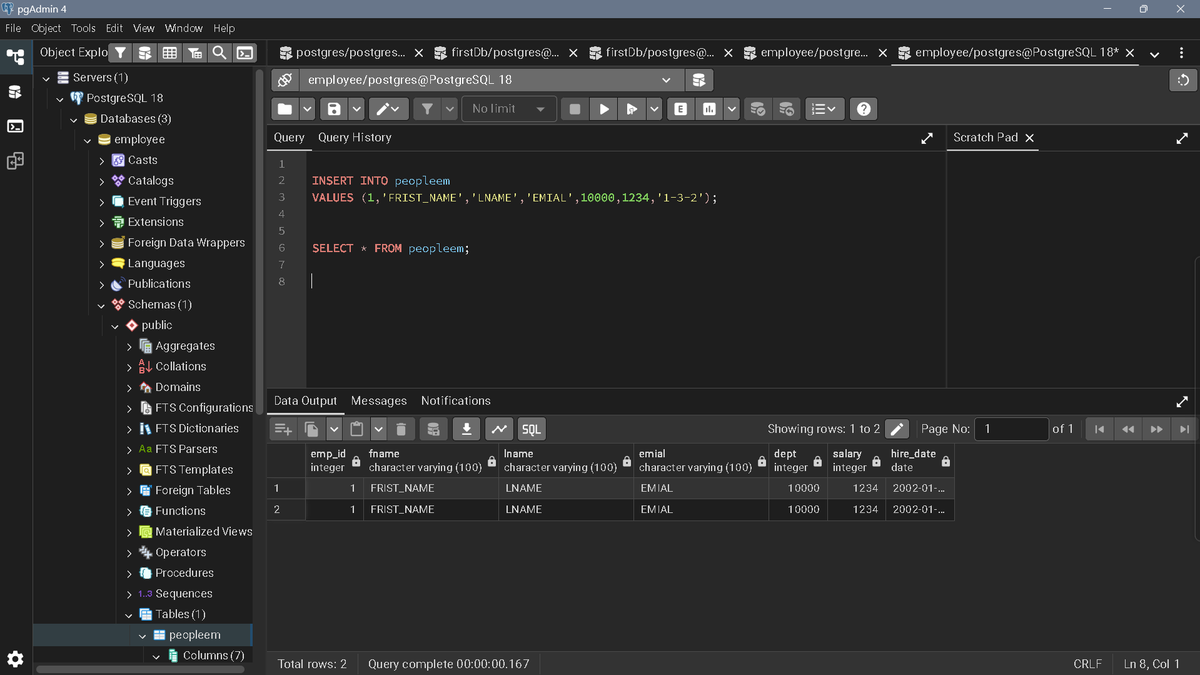
Task: Open dropdown arrow beside Save File button
Action: coord(354,108)
